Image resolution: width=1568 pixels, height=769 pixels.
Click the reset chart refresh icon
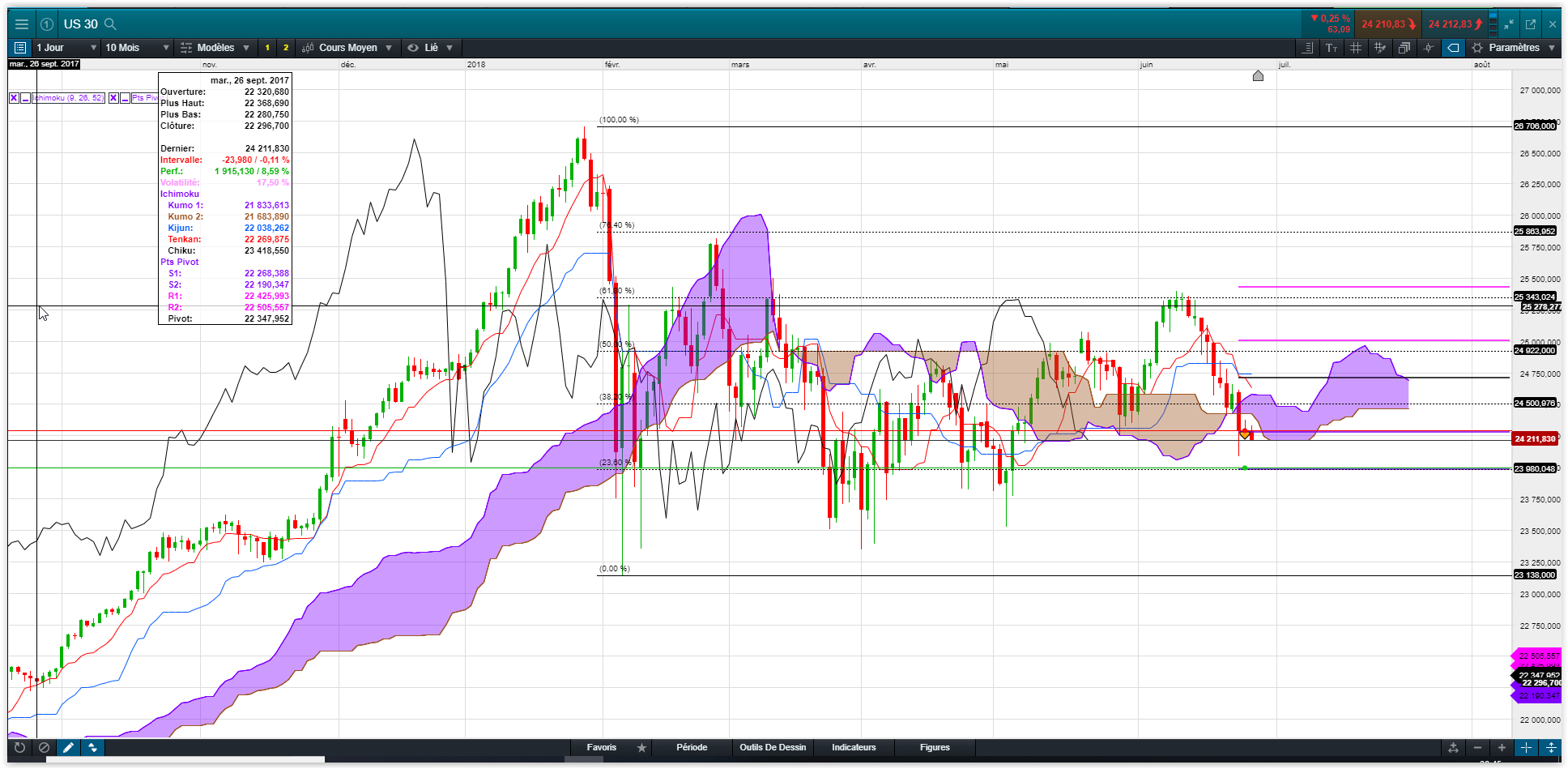point(19,748)
